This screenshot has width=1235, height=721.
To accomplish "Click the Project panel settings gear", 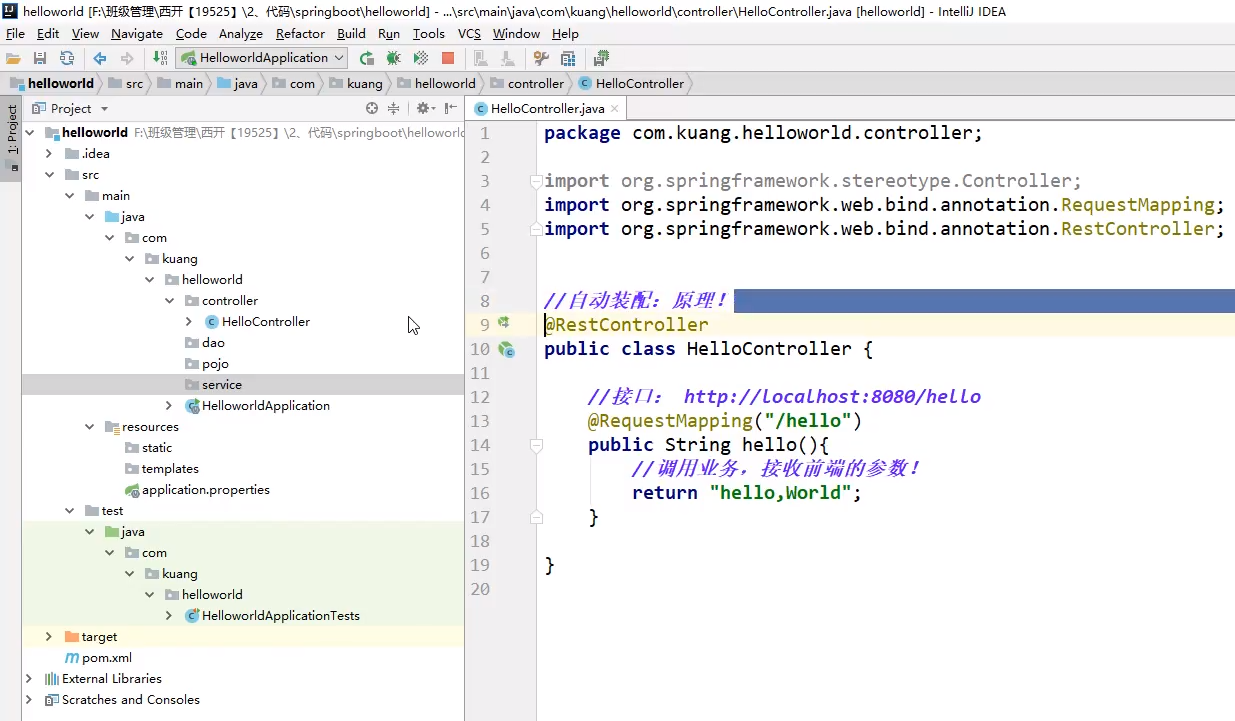I will 423,108.
